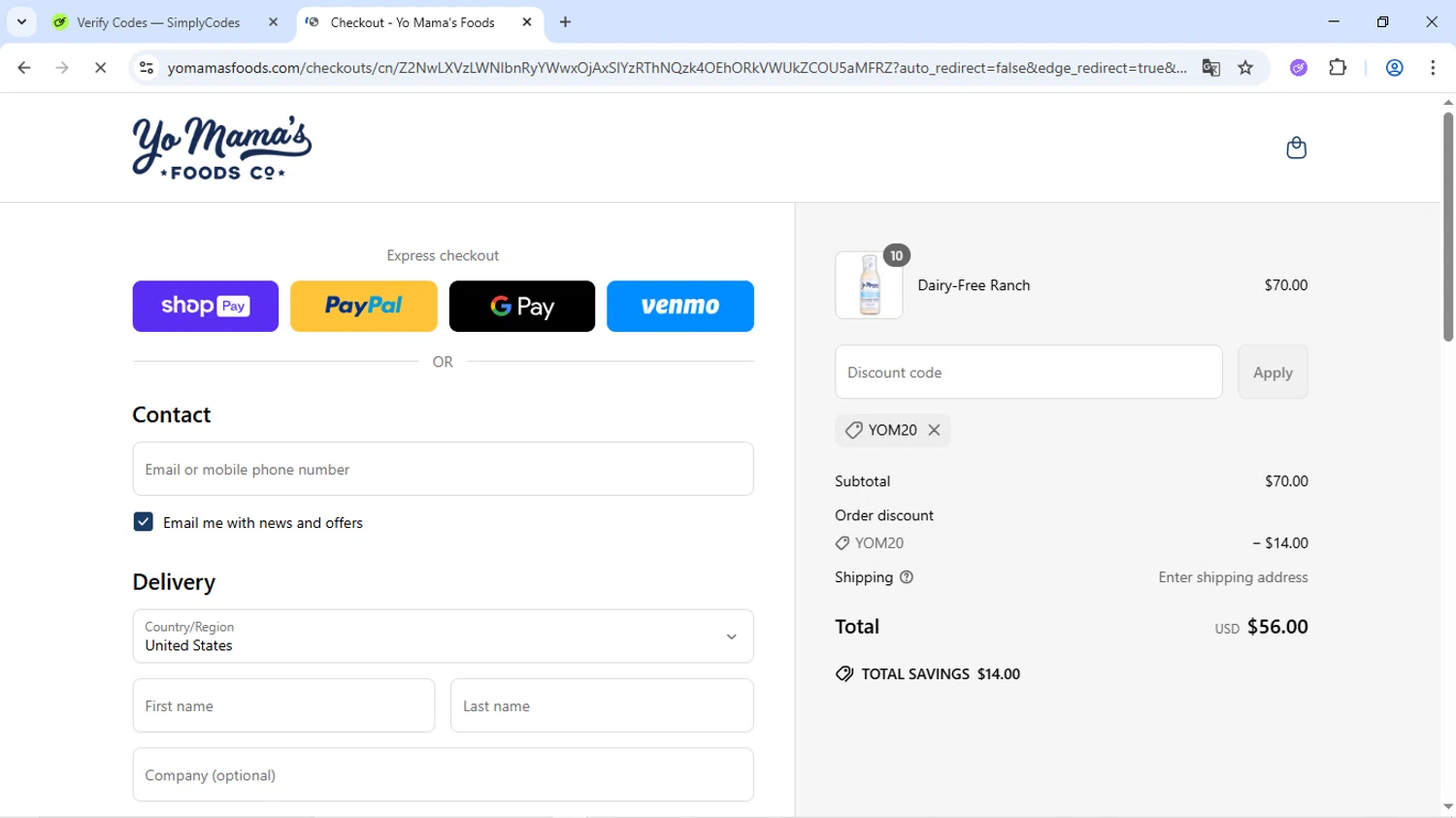Click the Contact section heading
Screen dimensions: 1456x818
tap(172, 414)
